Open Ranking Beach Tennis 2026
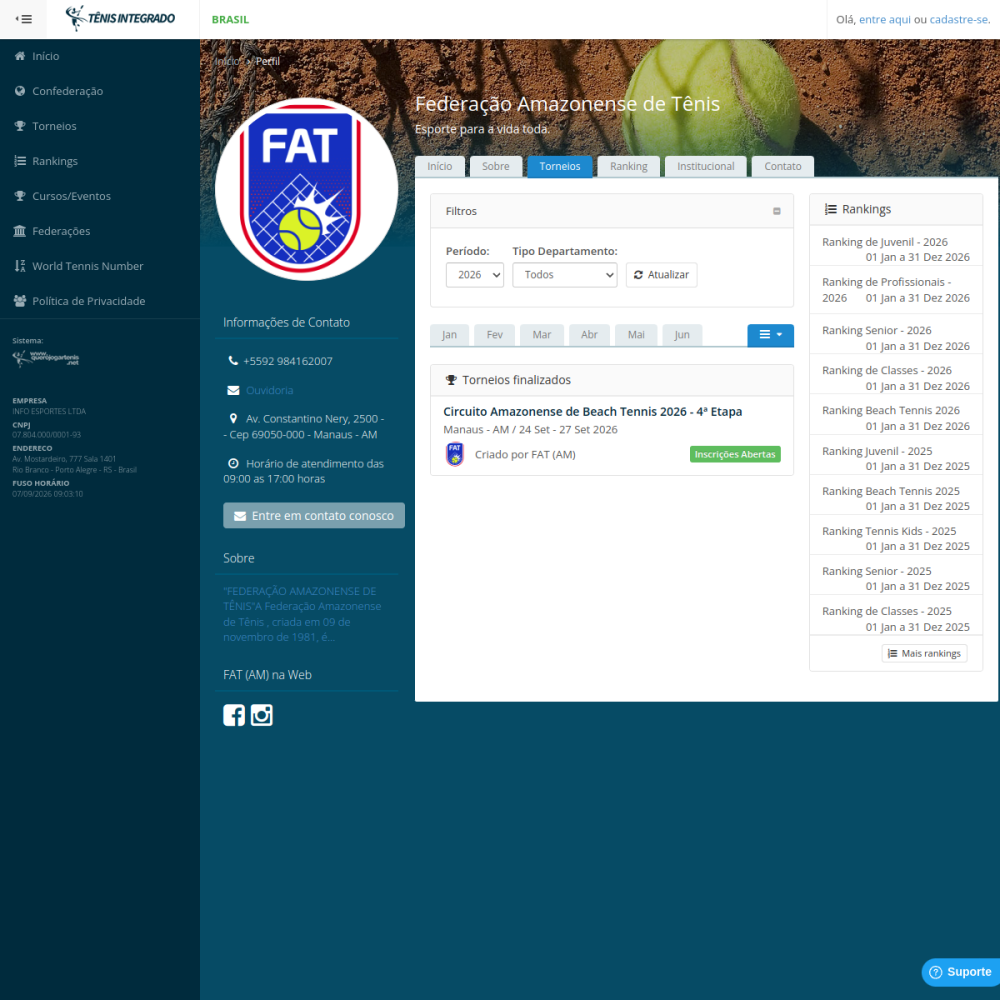The image size is (1000, 1000). click(x=895, y=418)
